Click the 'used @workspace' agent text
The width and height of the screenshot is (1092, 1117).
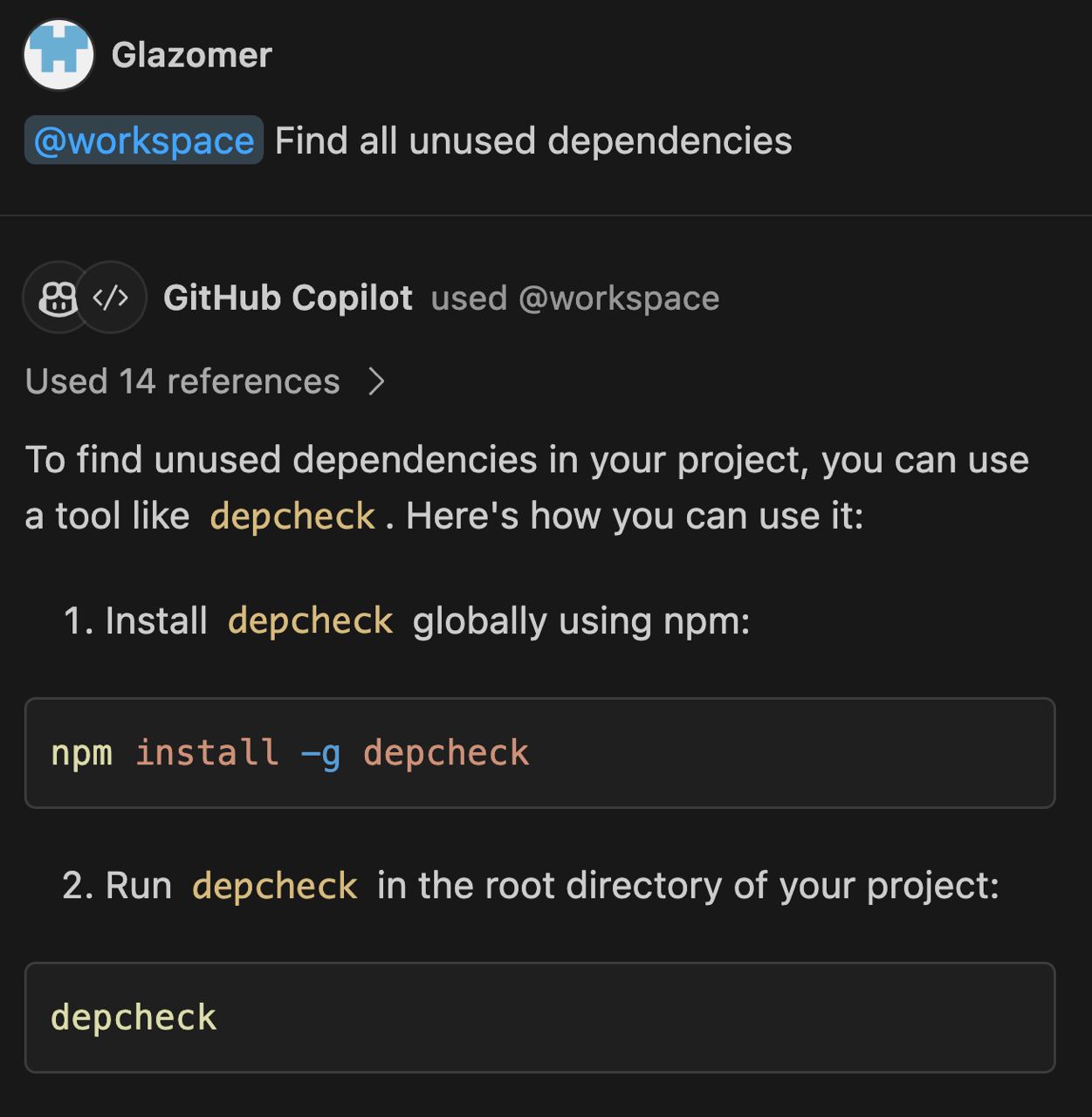[575, 298]
